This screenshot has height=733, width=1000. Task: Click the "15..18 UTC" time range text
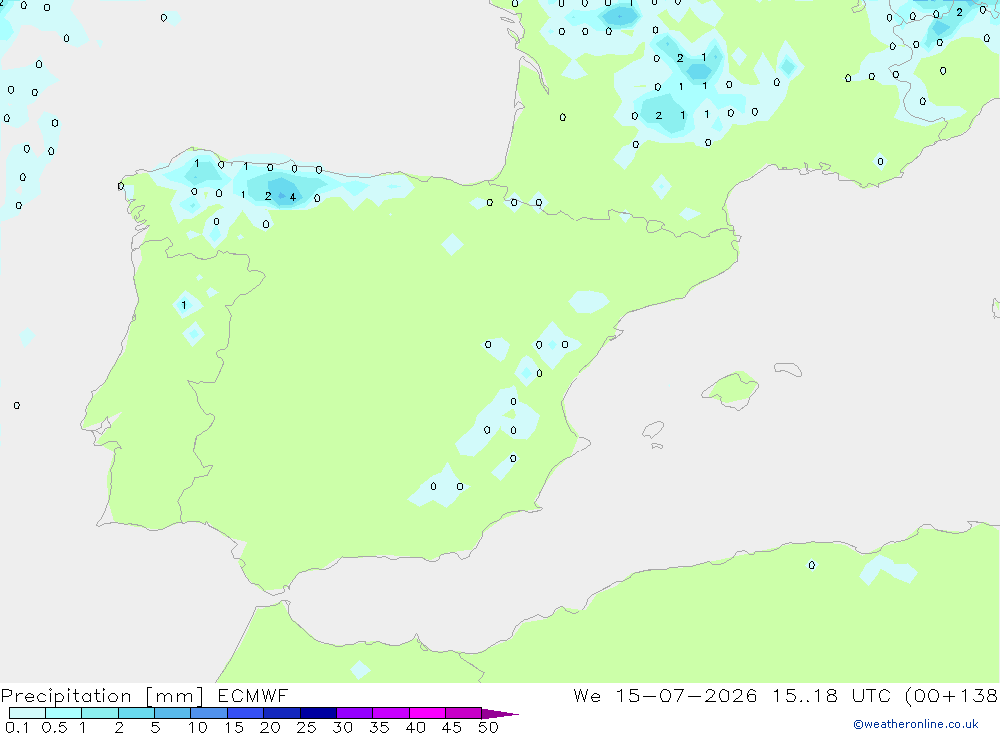tap(830, 695)
